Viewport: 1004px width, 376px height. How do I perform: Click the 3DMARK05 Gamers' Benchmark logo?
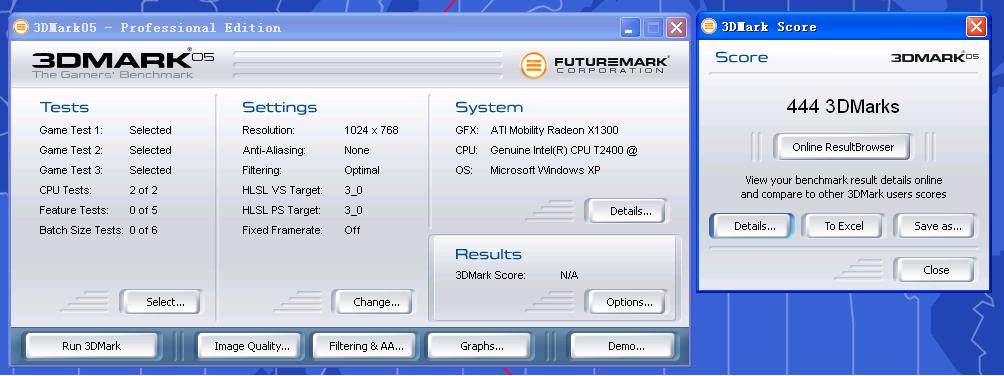(x=123, y=63)
